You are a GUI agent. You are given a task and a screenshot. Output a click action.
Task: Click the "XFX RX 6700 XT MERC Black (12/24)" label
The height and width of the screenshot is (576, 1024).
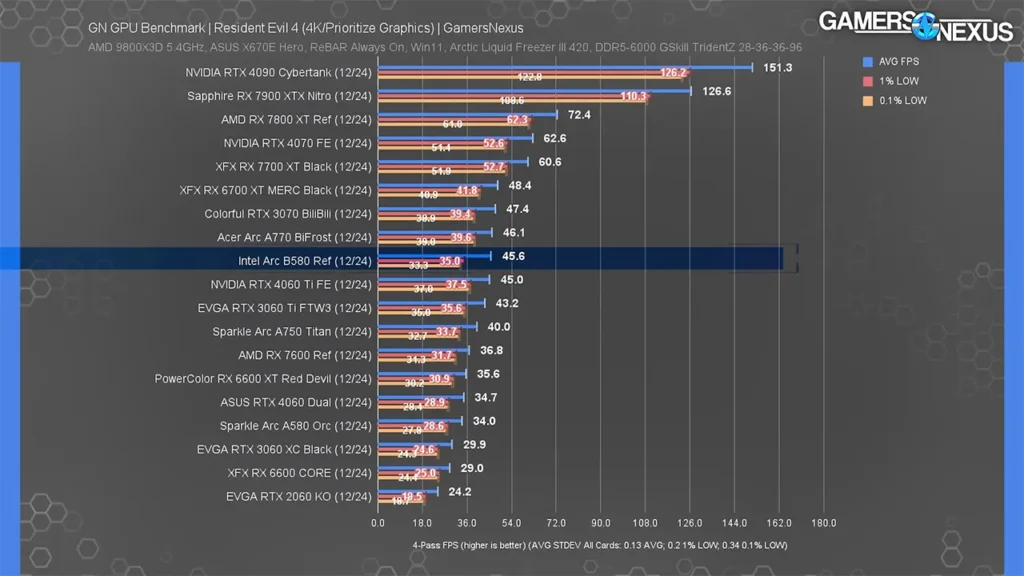(276, 190)
